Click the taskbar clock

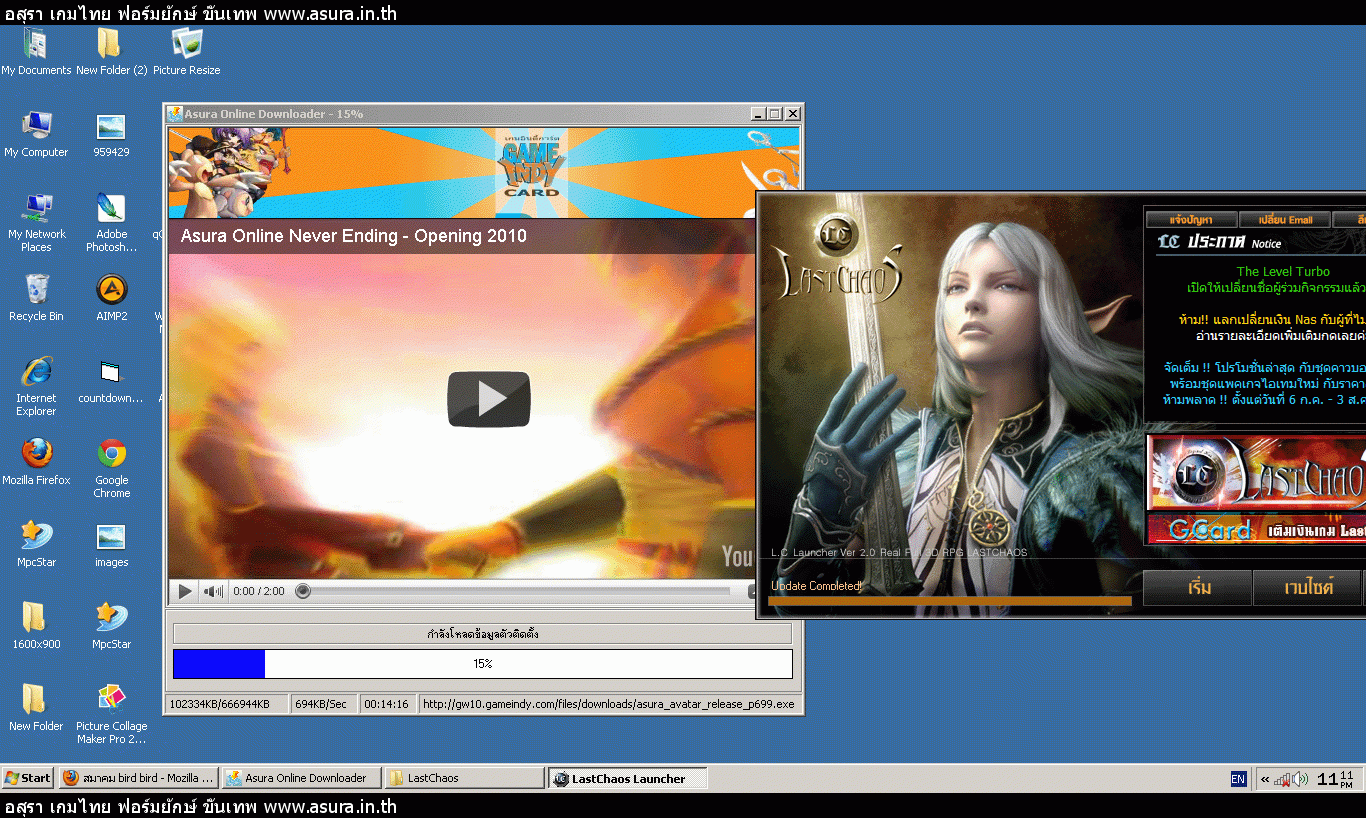[1336, 779]
